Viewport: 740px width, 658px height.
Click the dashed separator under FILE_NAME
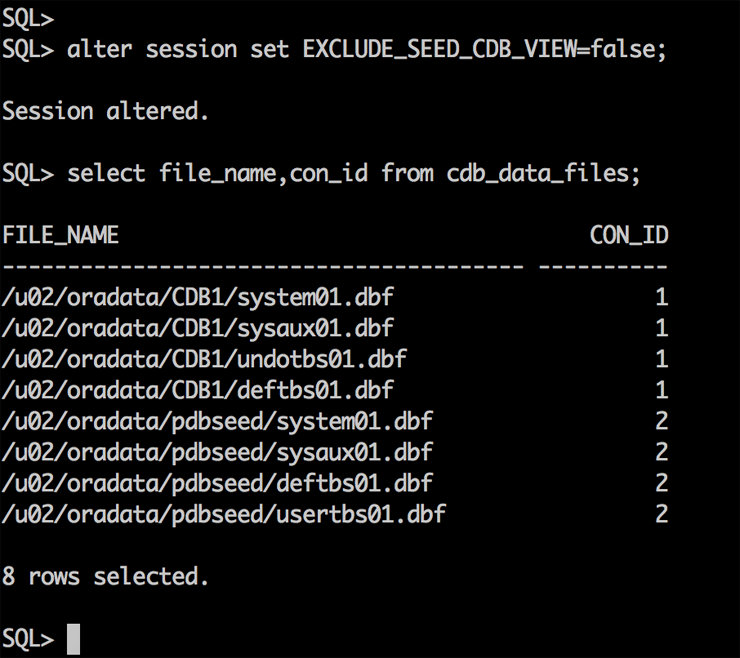[263, 266]
